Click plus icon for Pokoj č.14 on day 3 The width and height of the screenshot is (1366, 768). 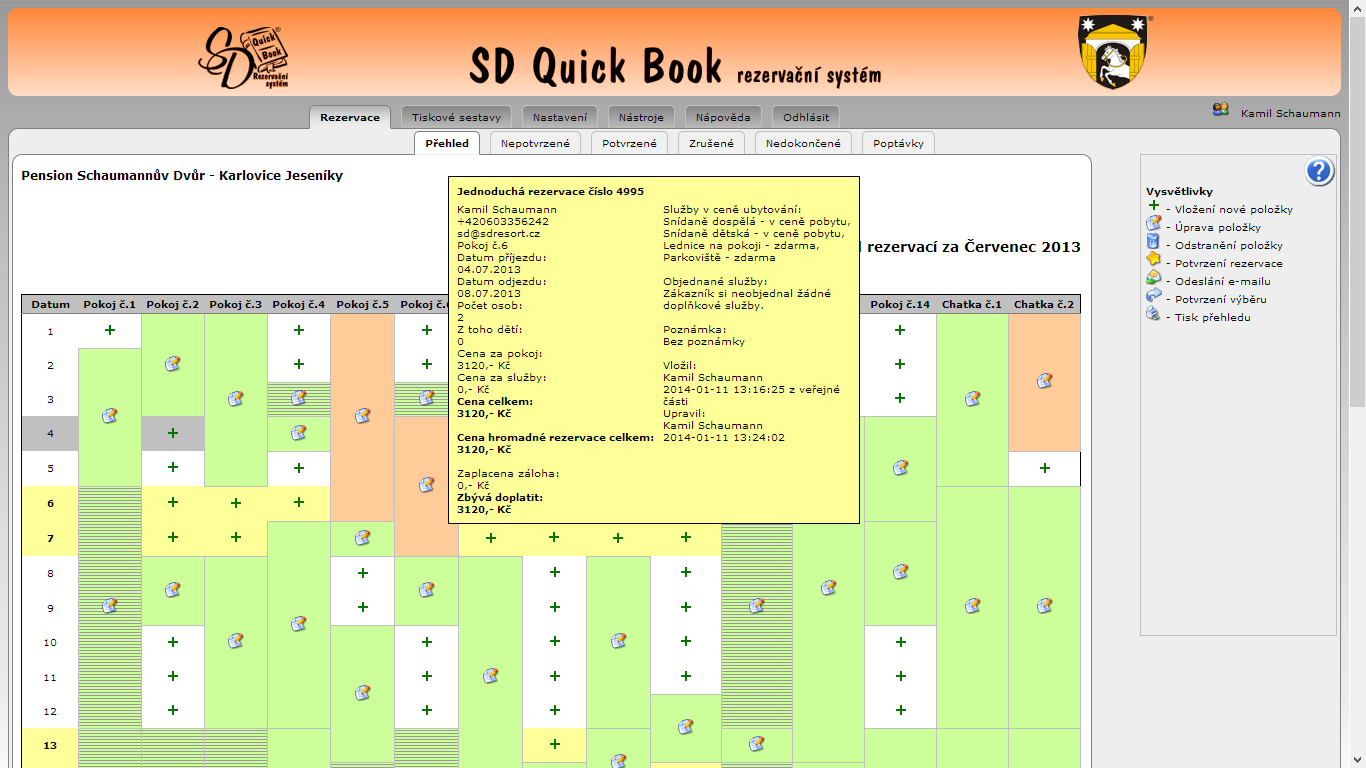tap(900, 398)
